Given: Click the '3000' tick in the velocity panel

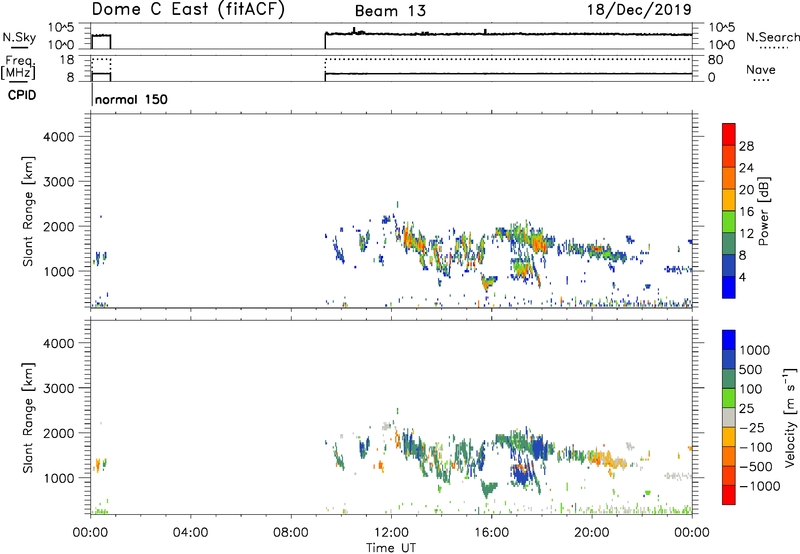Looking at the screenshot, I should point(58,388).
